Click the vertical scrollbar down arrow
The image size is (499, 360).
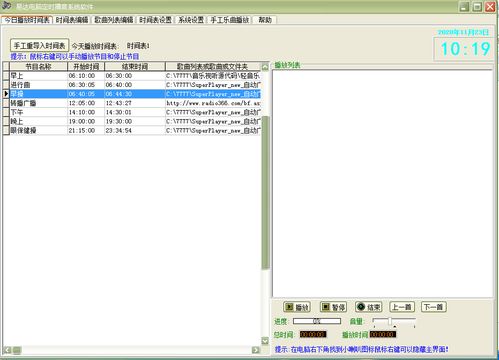tap(265, 341)
